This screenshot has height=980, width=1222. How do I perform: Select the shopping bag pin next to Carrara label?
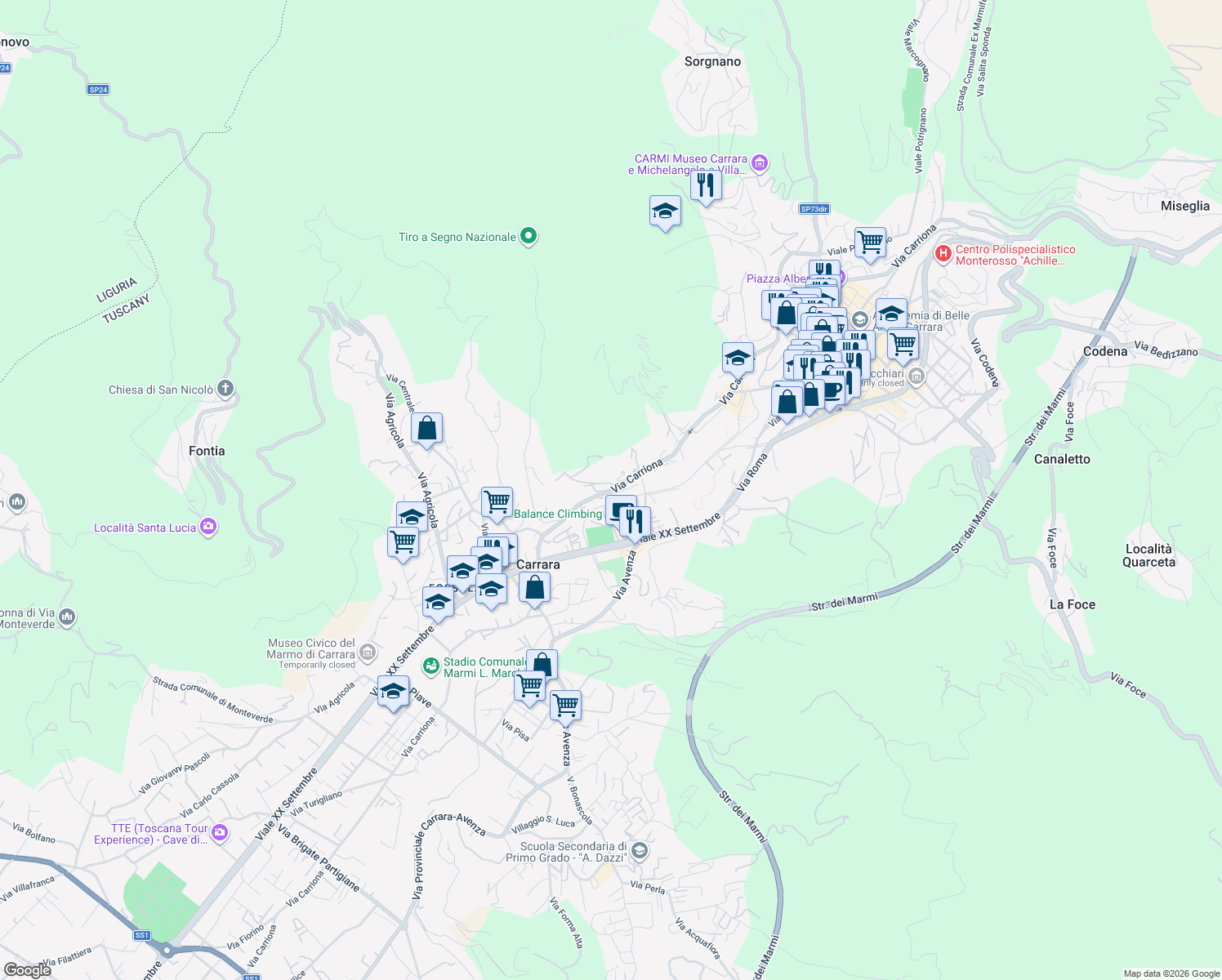535,588
